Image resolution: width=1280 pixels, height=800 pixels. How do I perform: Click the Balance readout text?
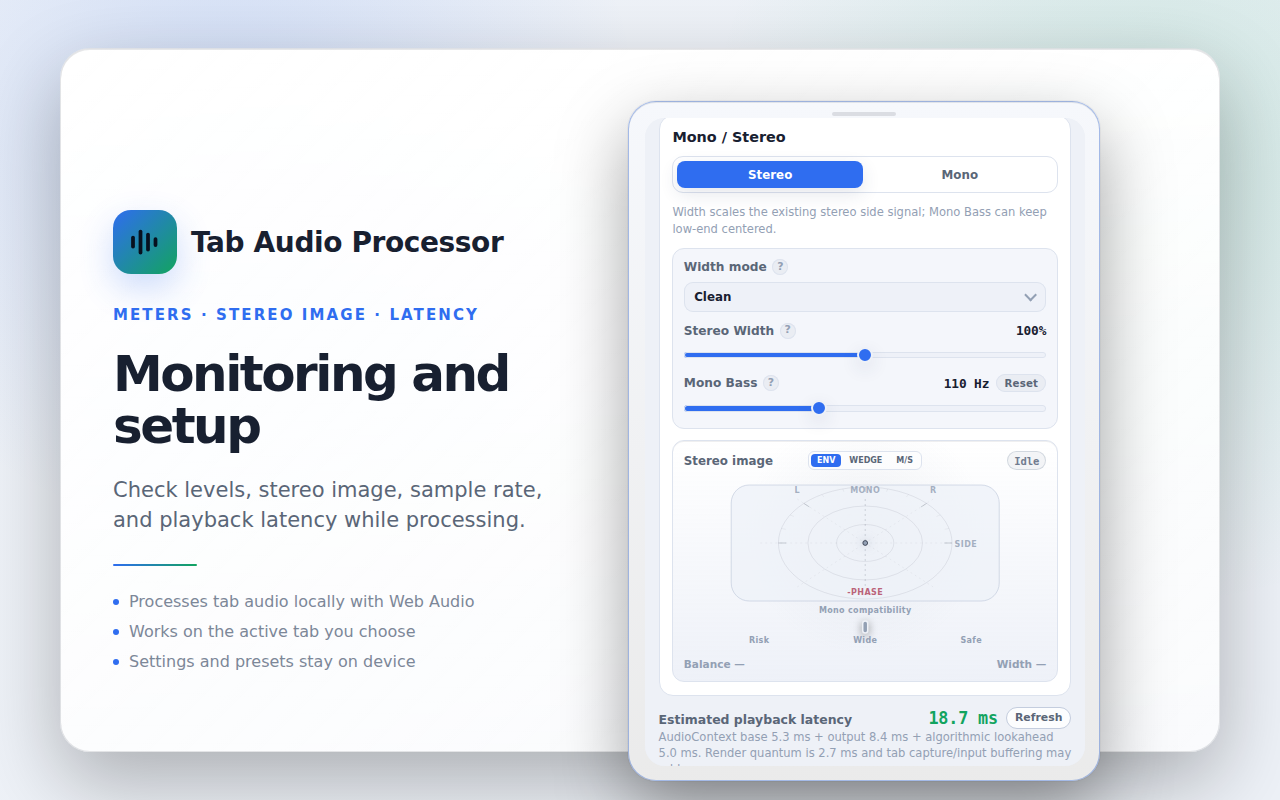(714, 664)
